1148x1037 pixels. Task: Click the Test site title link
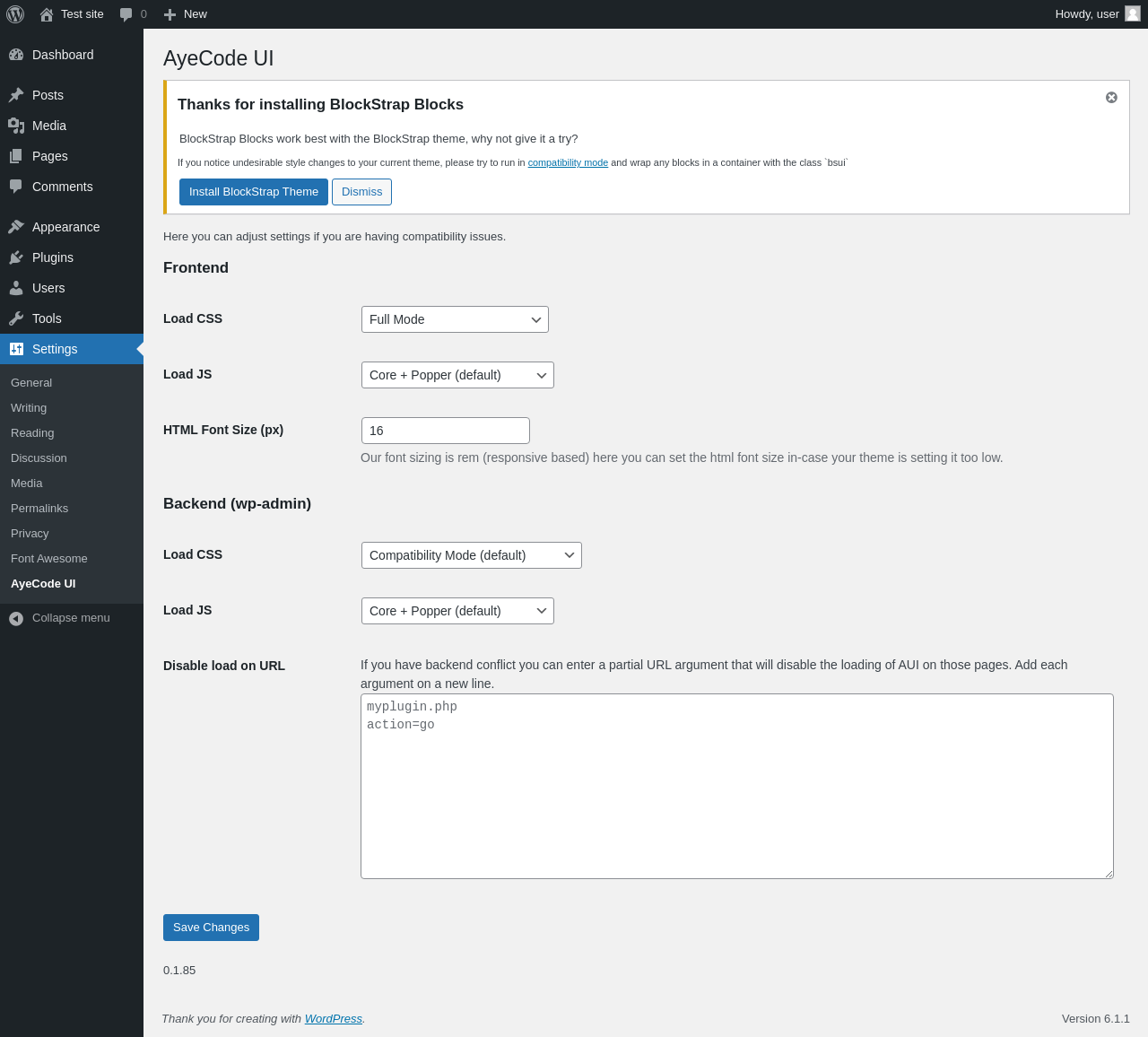pyautogui.click(x=83, y=14)
